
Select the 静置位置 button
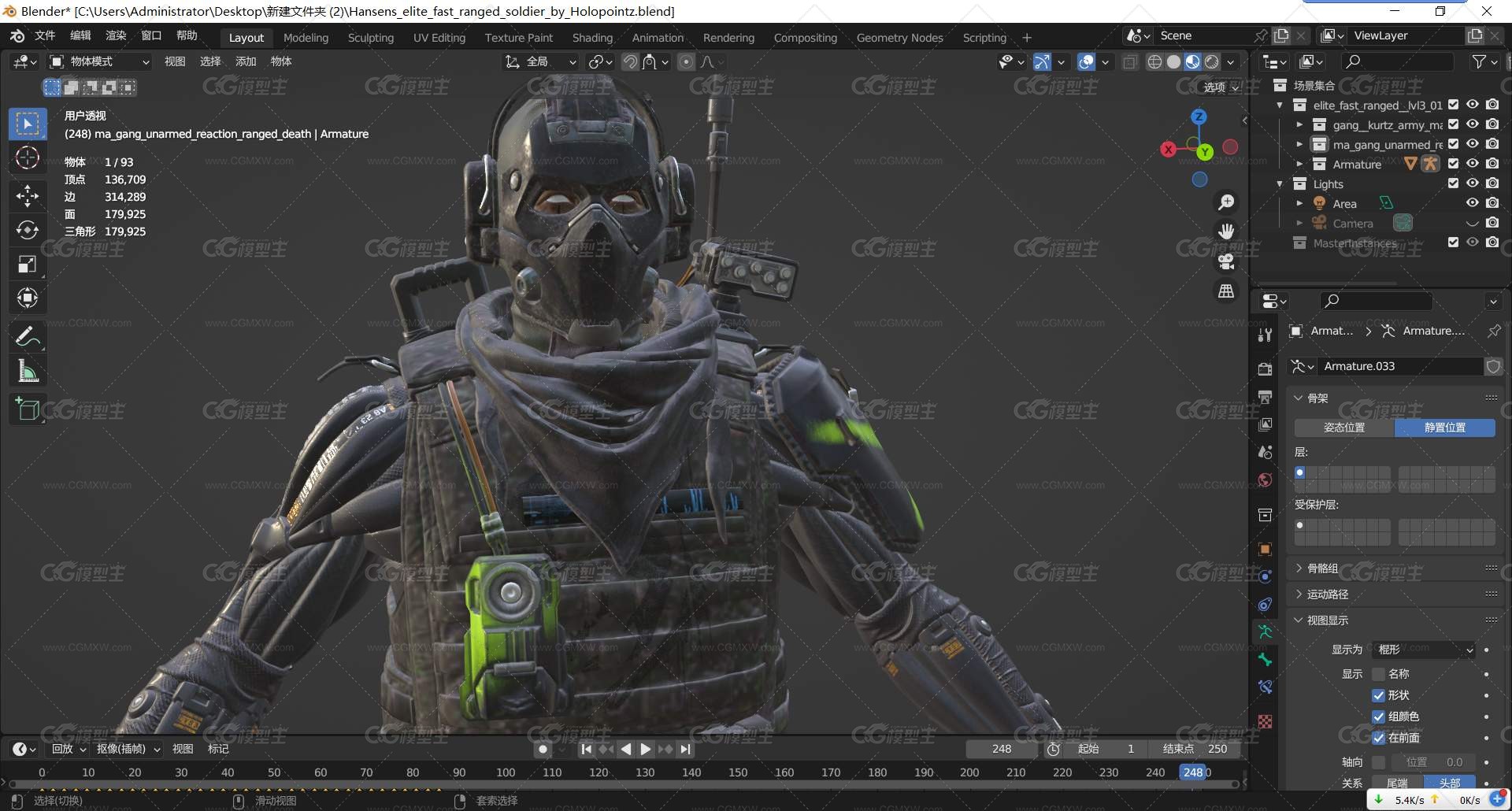[1445, 428]
